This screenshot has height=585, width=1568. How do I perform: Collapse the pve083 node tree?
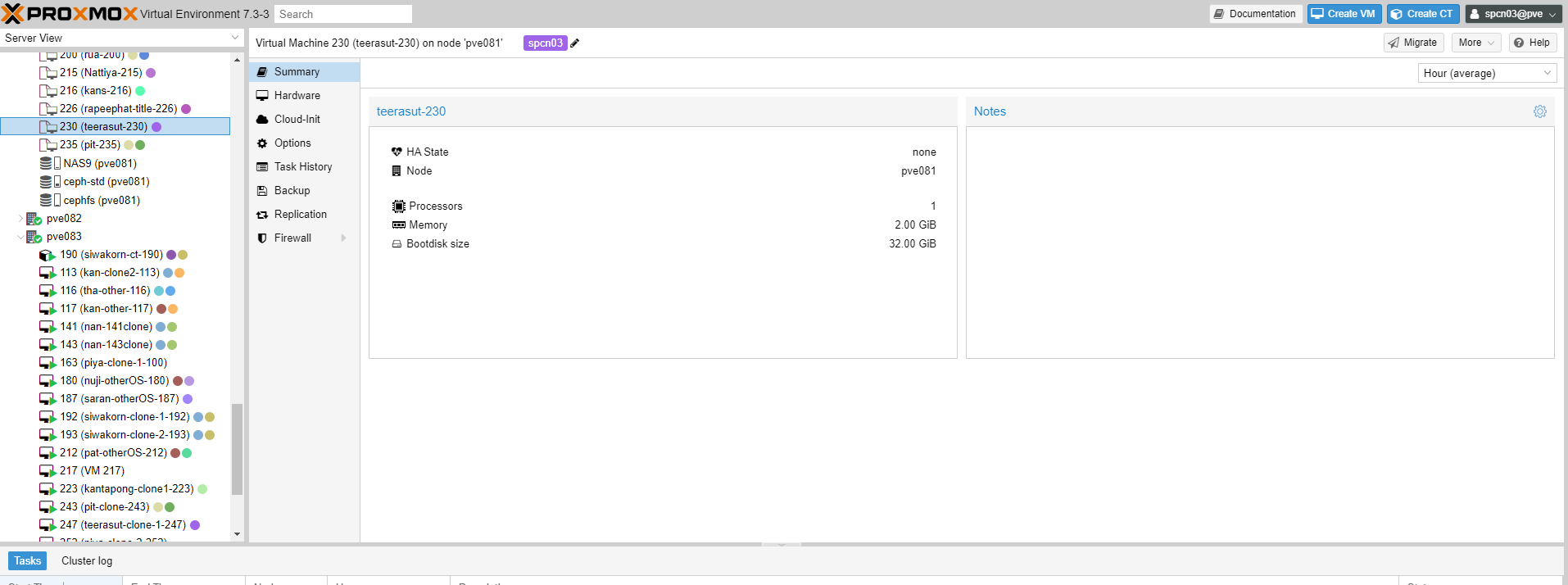tap(20, 237)
